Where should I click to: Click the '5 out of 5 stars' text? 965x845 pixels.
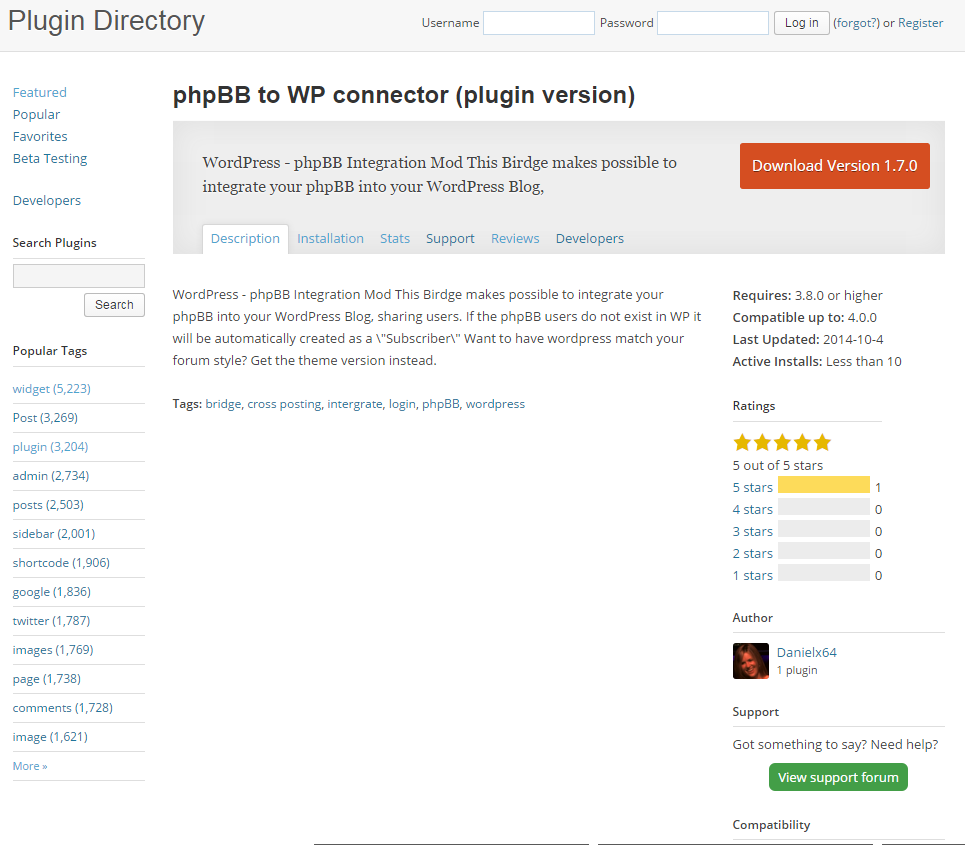(777, 465)
